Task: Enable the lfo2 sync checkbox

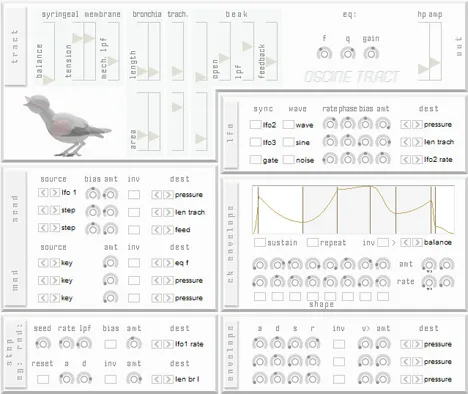Action: [256, 125]
